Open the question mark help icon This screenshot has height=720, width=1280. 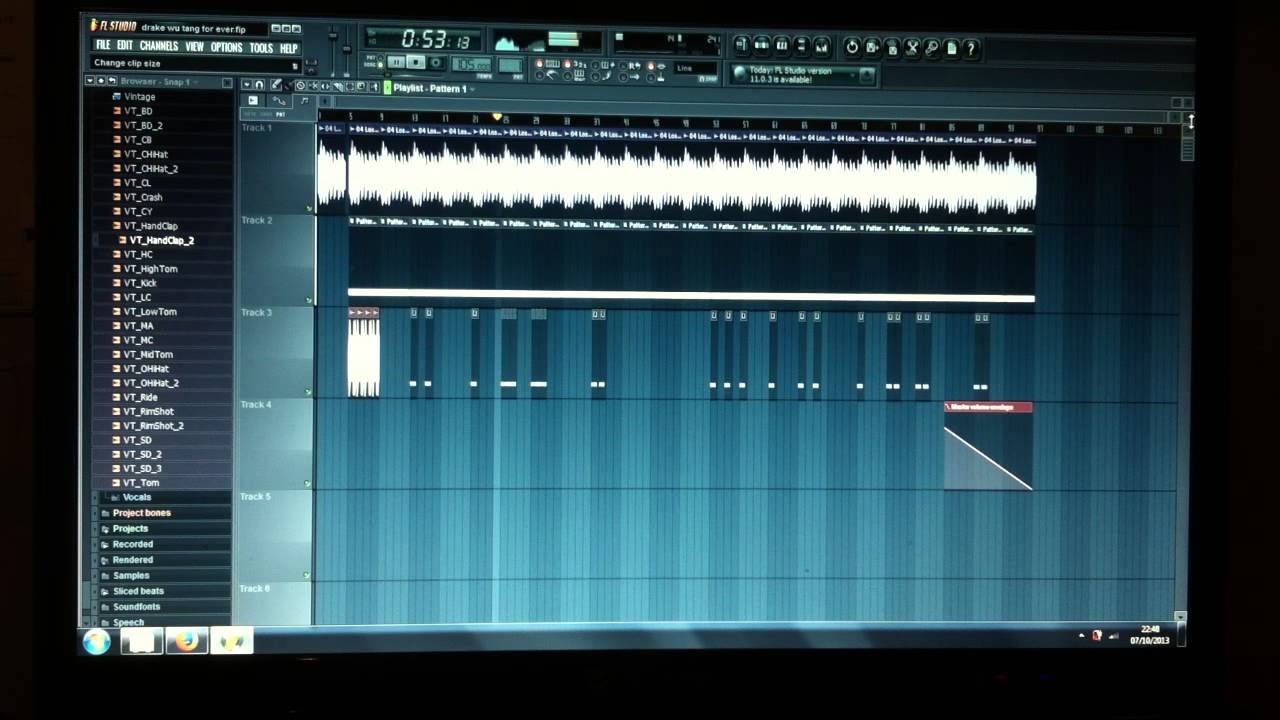click(x=972, y=46)
